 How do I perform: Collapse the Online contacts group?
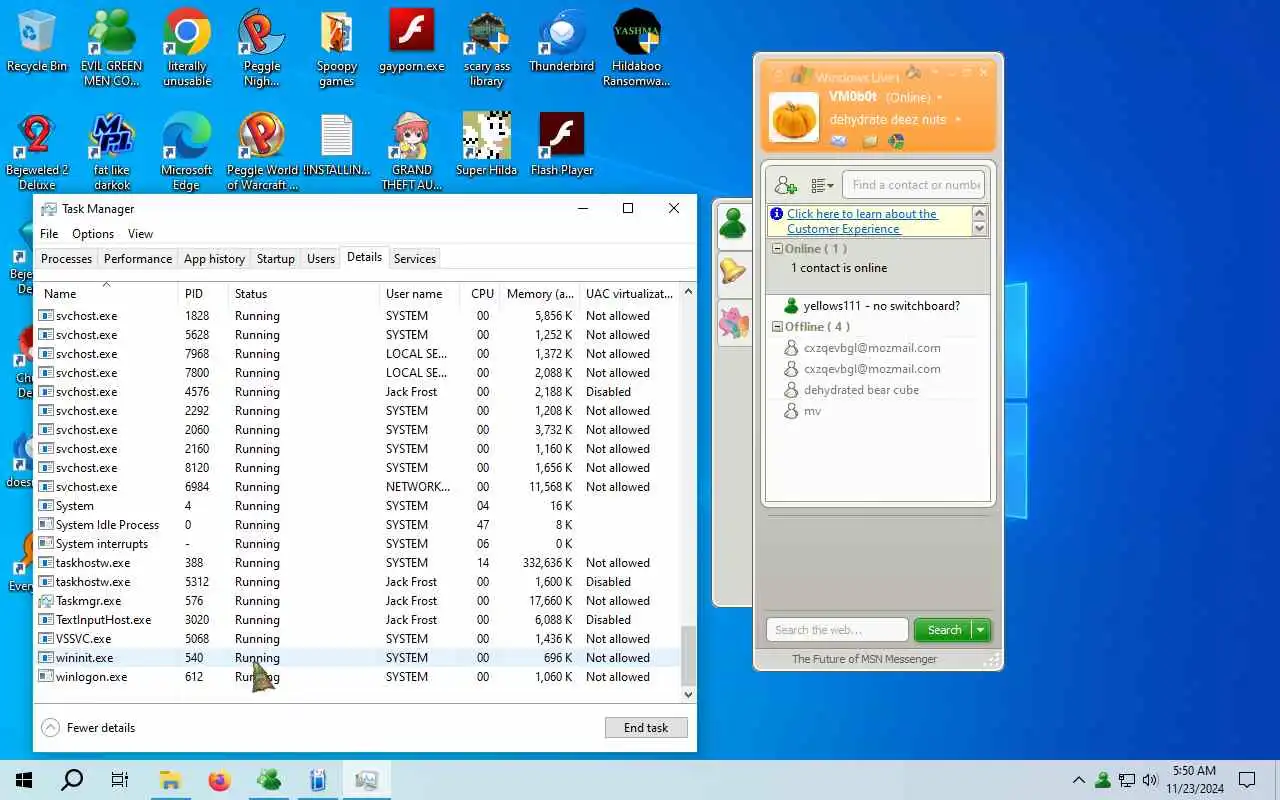coord(776,249)
